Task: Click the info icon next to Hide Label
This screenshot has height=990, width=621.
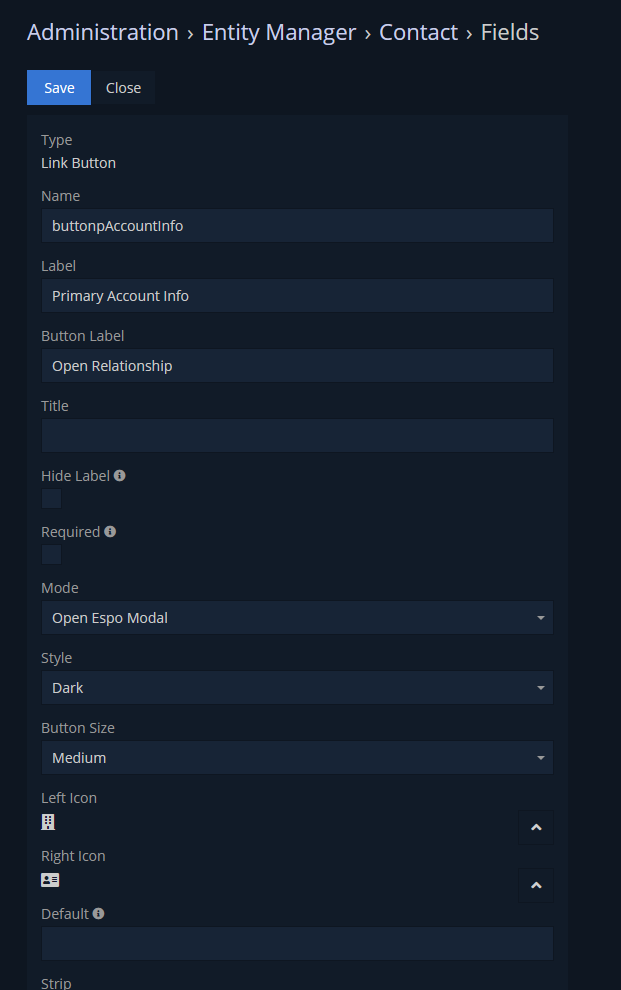Action: (119, 475)
